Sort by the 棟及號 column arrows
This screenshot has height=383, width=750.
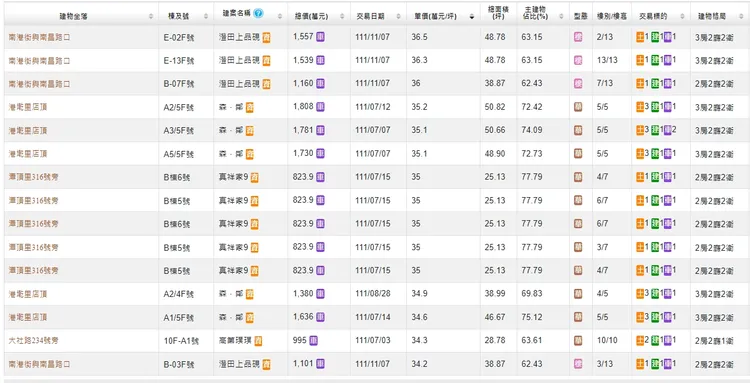(x=206, y=16)
